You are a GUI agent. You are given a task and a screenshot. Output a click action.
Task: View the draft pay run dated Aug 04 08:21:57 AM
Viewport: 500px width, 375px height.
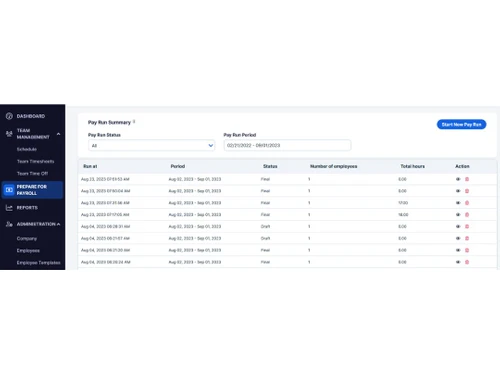458,238
